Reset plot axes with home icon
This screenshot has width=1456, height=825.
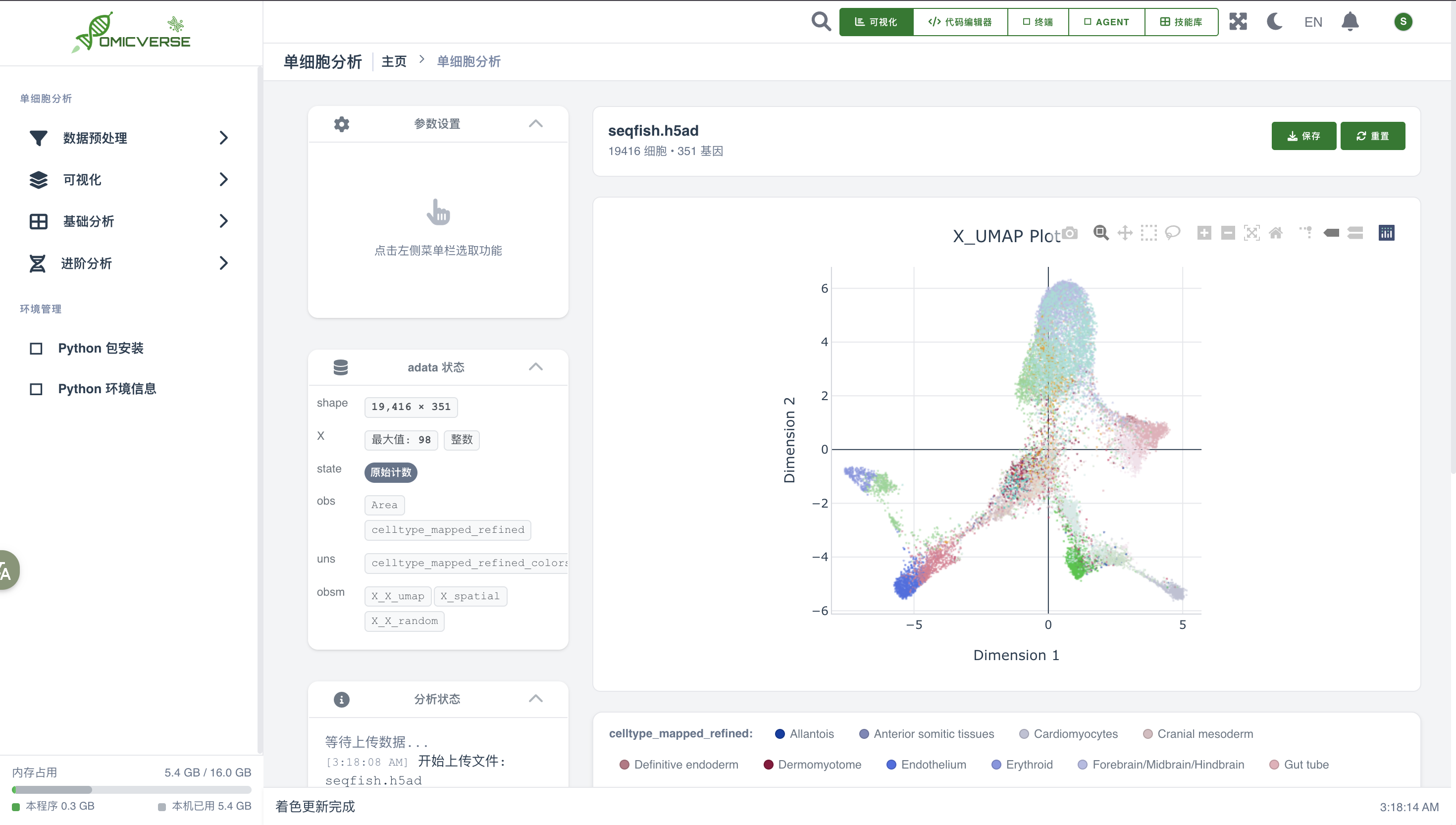pyautogui.click(x=1276, y=233)
